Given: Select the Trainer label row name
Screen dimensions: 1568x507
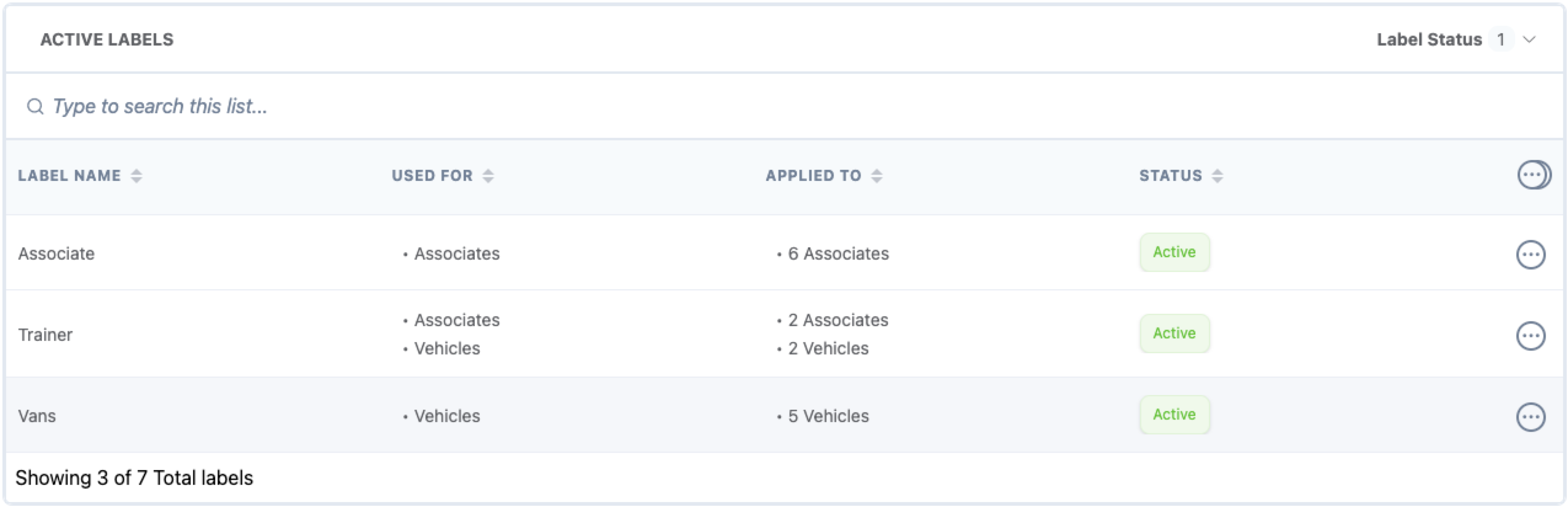Looking at the screenshot, I should coord(46,335).
